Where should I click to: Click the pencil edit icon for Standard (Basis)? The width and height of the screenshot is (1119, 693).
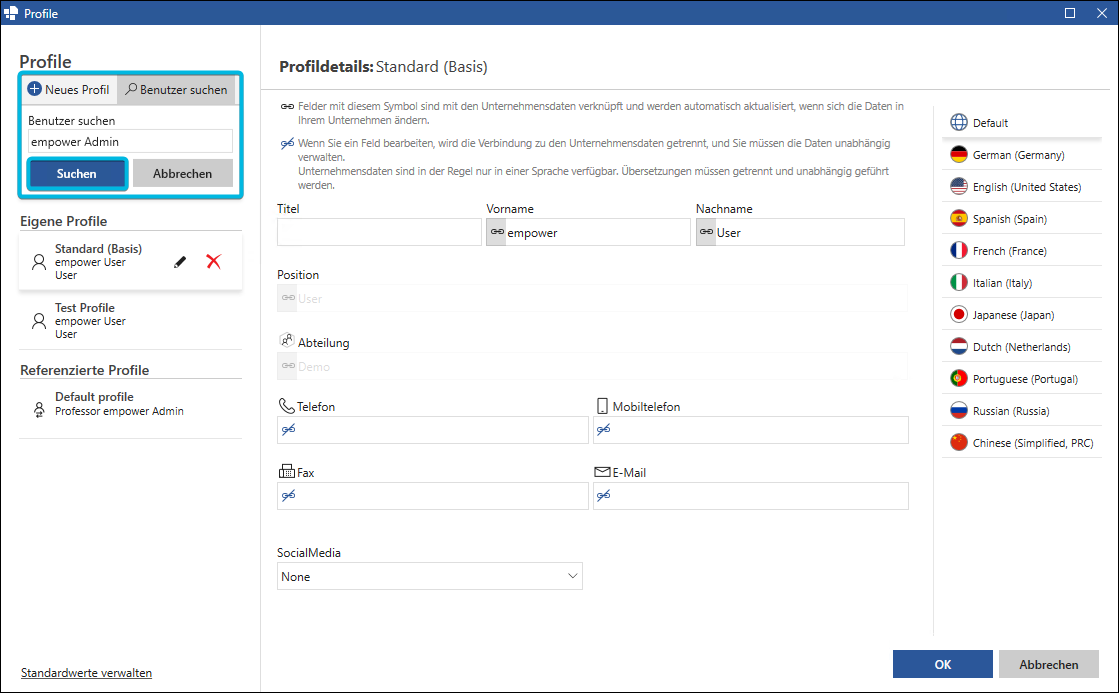click(x=180, y=262)
